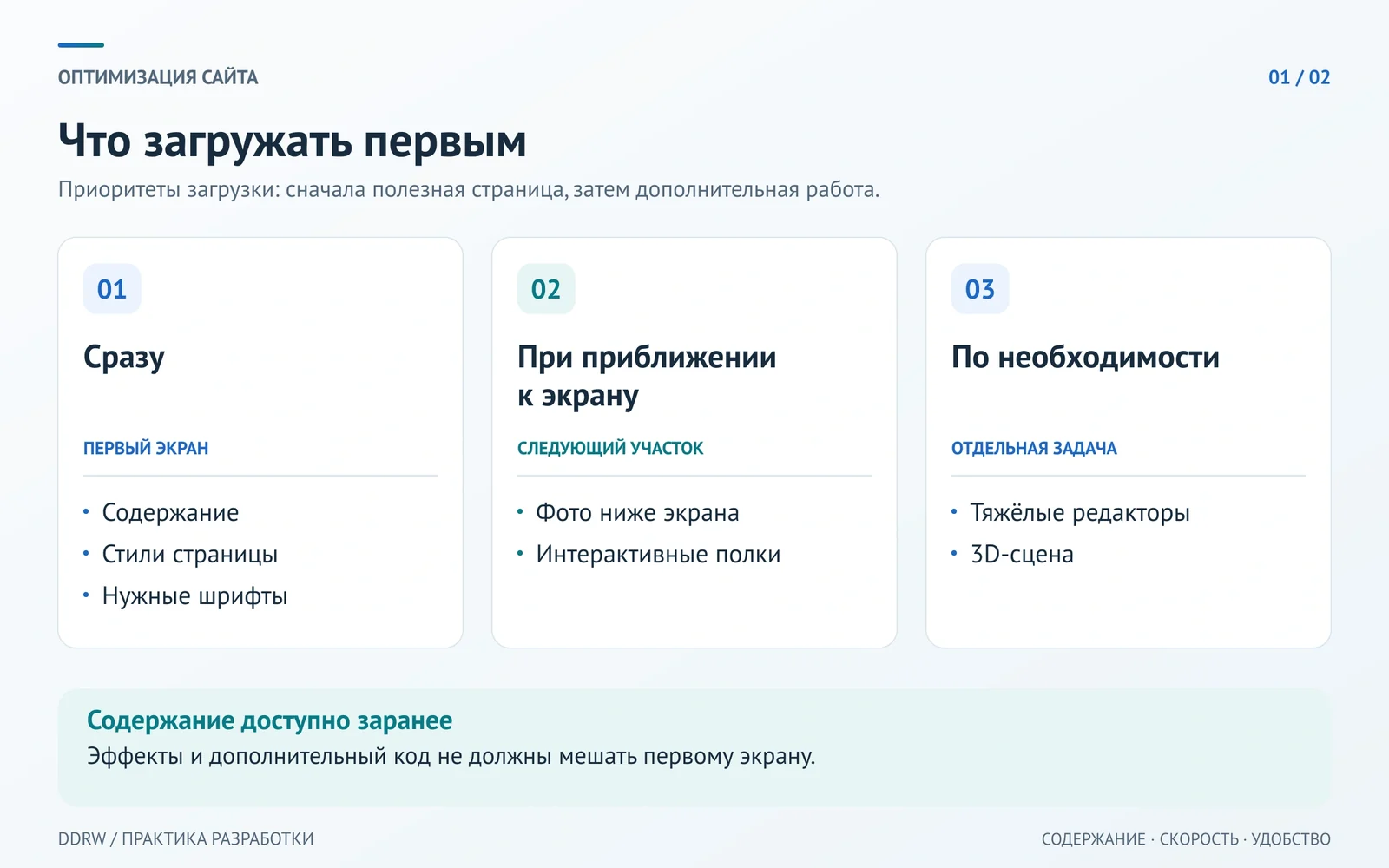Click the card title 'Сразу'

pyautogui.click(x=124, y=358)
